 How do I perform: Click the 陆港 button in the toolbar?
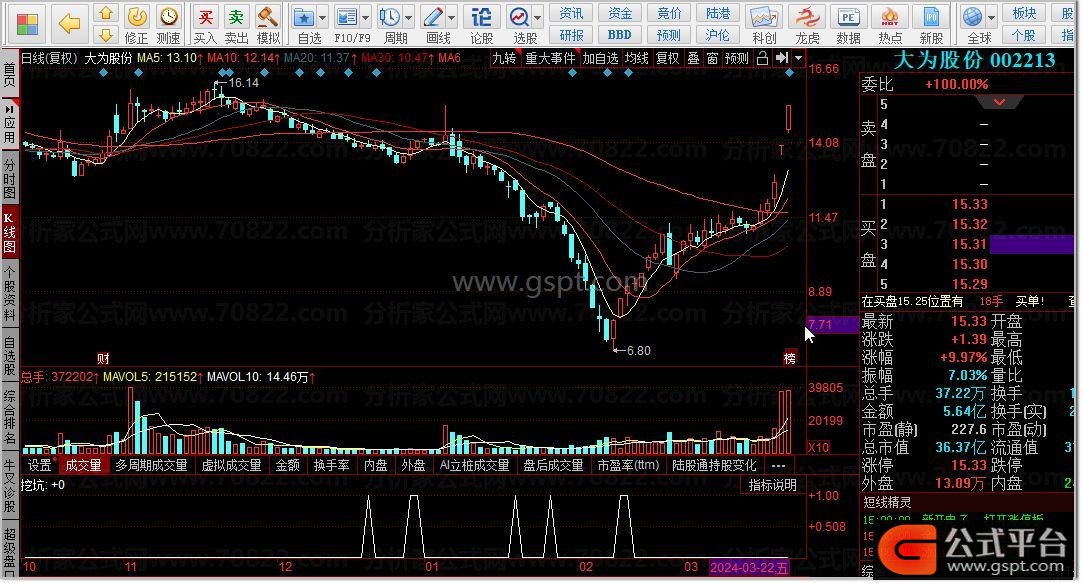(x=718, y=13)
